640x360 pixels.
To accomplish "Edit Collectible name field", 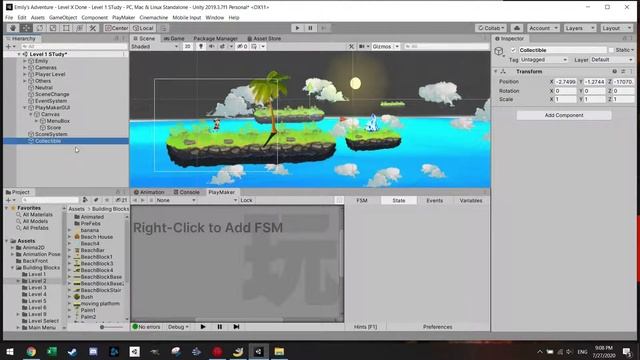I will (562, 50).
